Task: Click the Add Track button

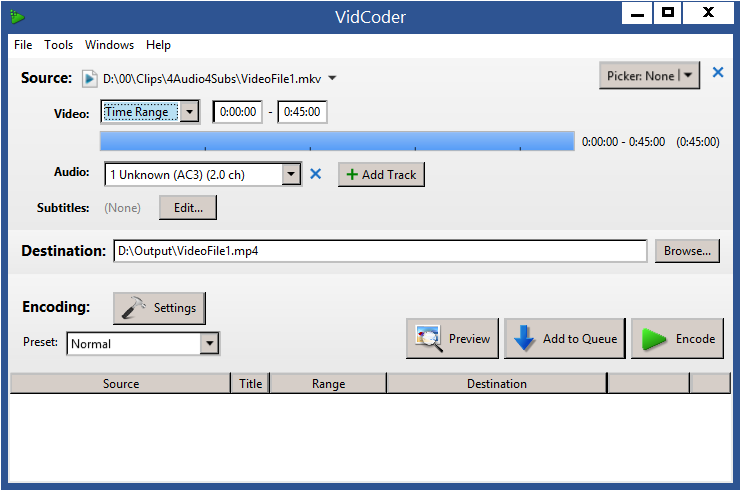Action: (381, 174)
